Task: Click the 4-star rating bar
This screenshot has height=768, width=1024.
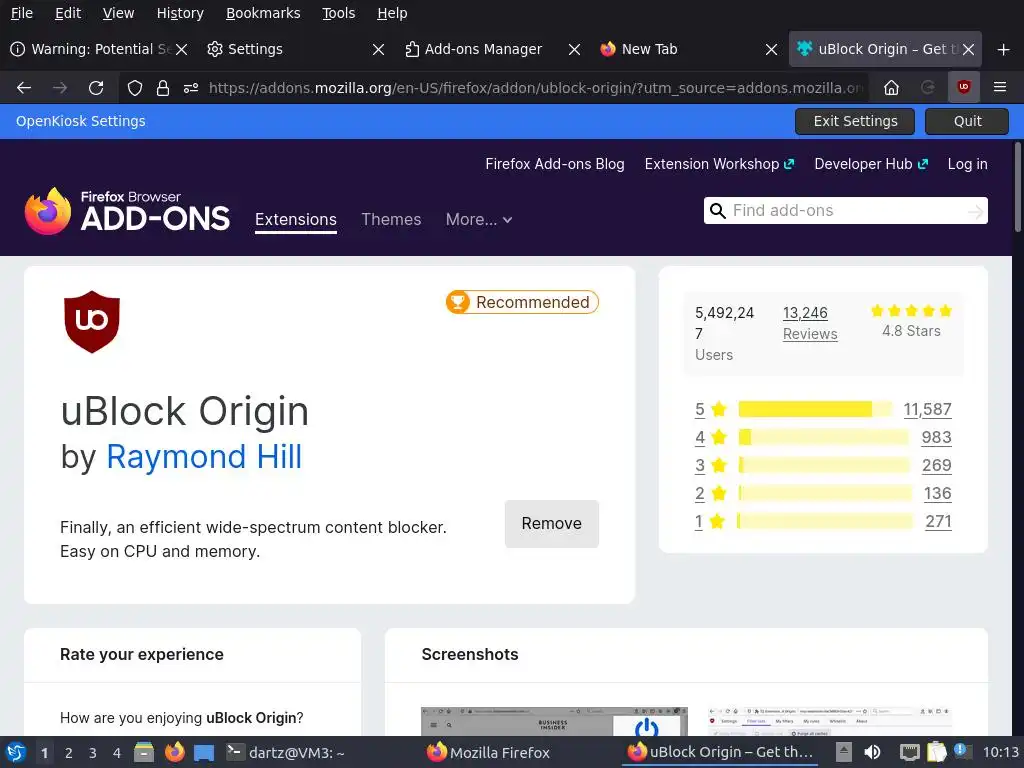Action: tap(823, 437)
